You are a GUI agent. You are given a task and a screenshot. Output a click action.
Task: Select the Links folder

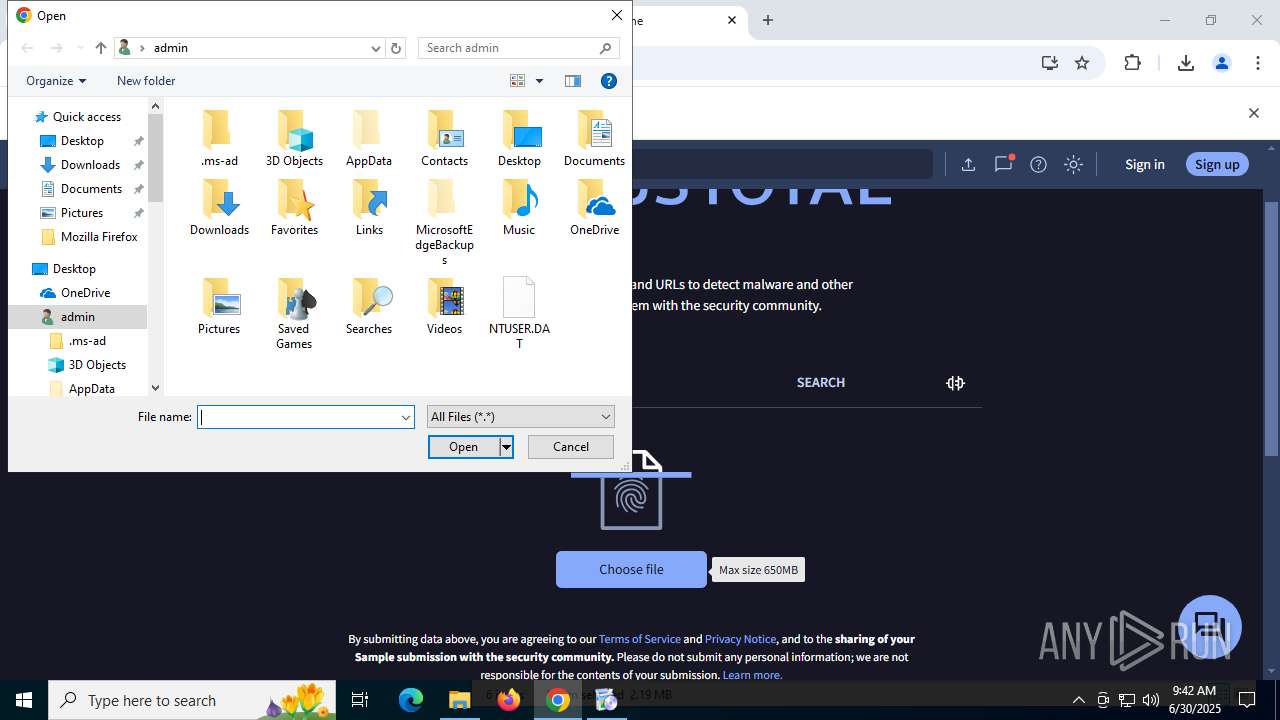369,208
